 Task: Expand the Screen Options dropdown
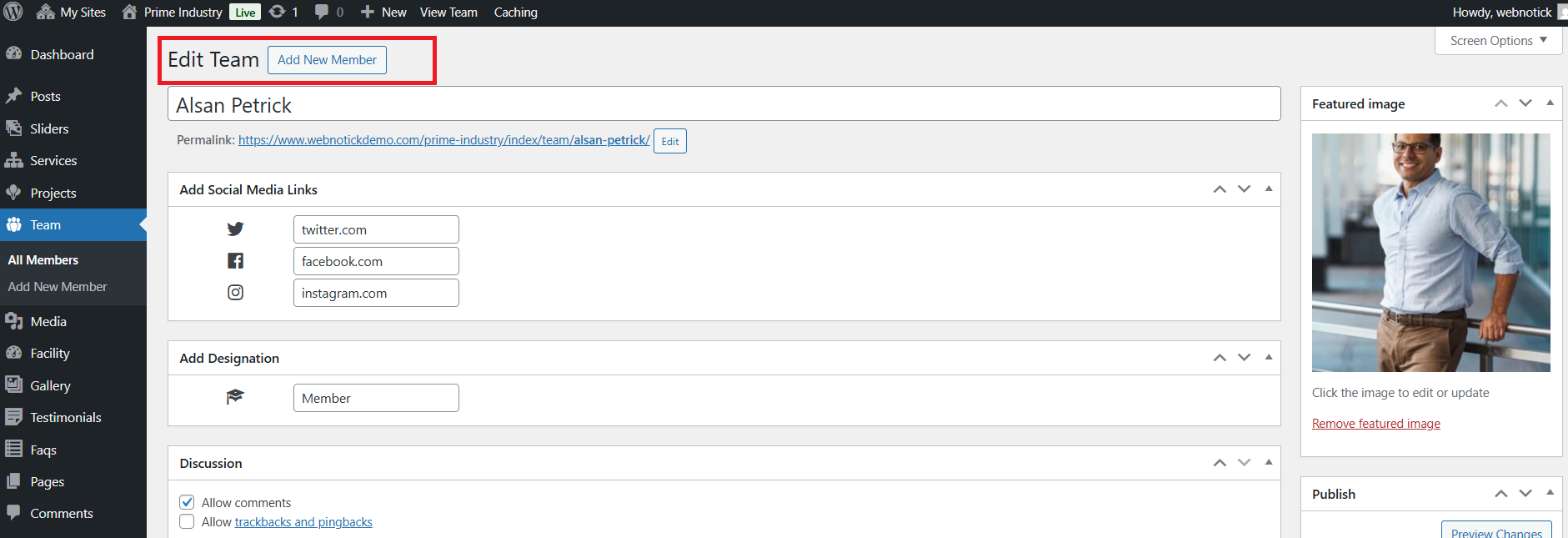pos(1498,41)
